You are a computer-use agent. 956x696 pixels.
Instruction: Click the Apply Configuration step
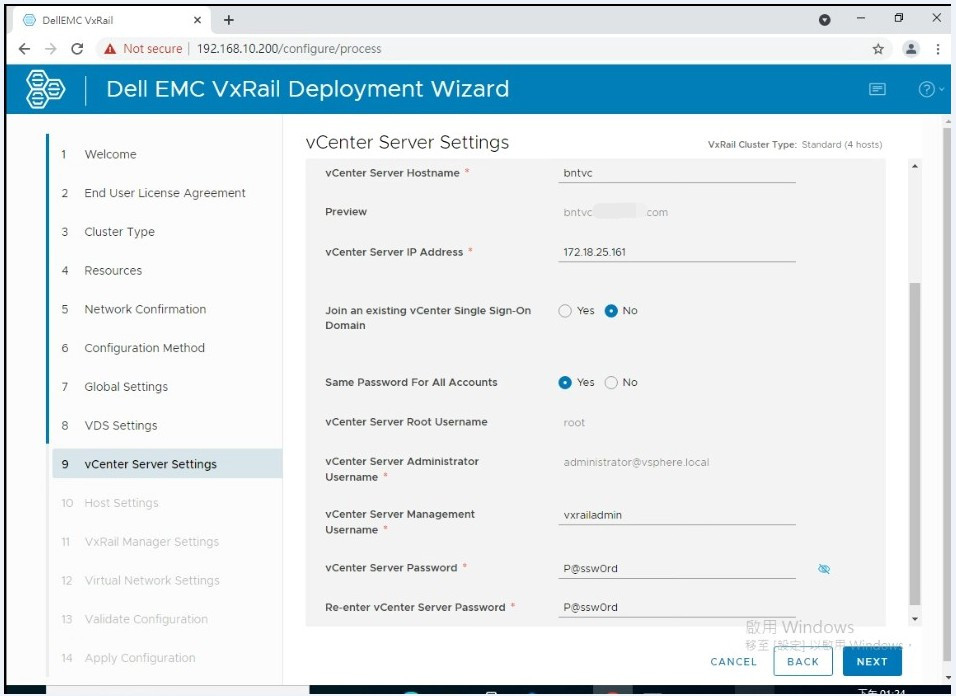140,658
